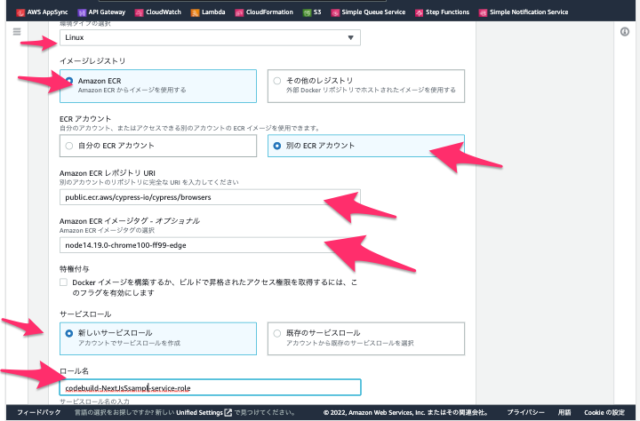The height and width of the screenshot is (421, 640).
Task: Open the Lambda service shortcut icon
Action: click(195, 13)
